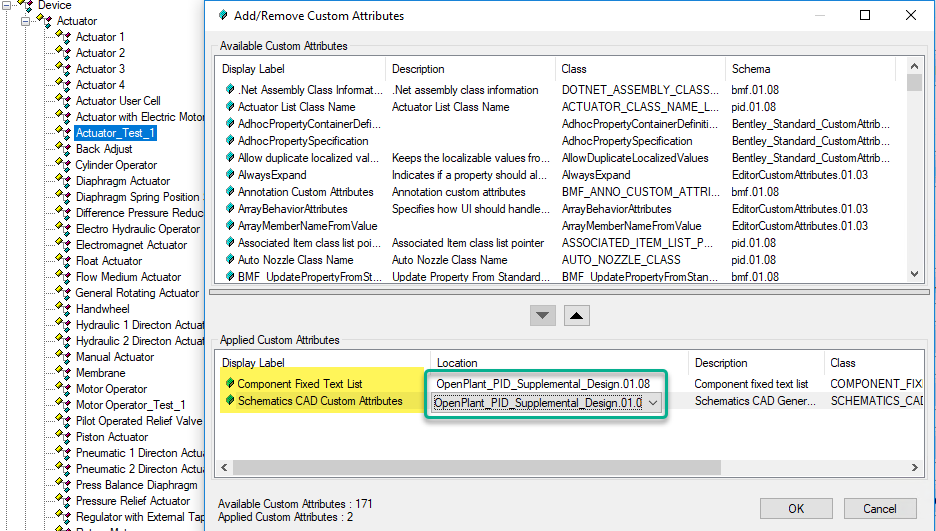The height and width of the screenshot is (531, 936).
Task: Click the Membrane tree node icon
Action: [63, 373]
